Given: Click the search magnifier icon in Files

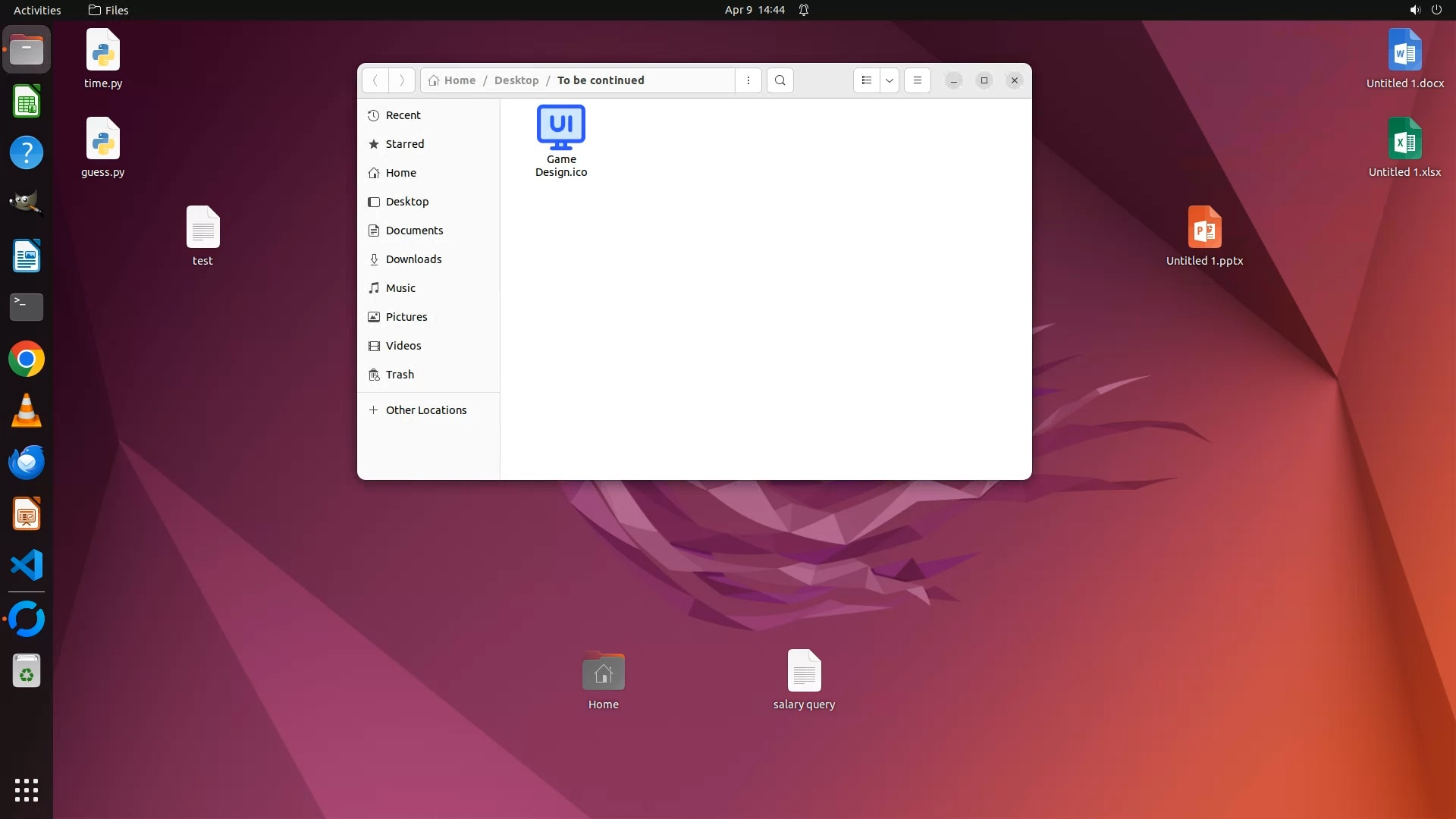Looking at the screenshot, I should pyautogui.click(x=780, y=80).
